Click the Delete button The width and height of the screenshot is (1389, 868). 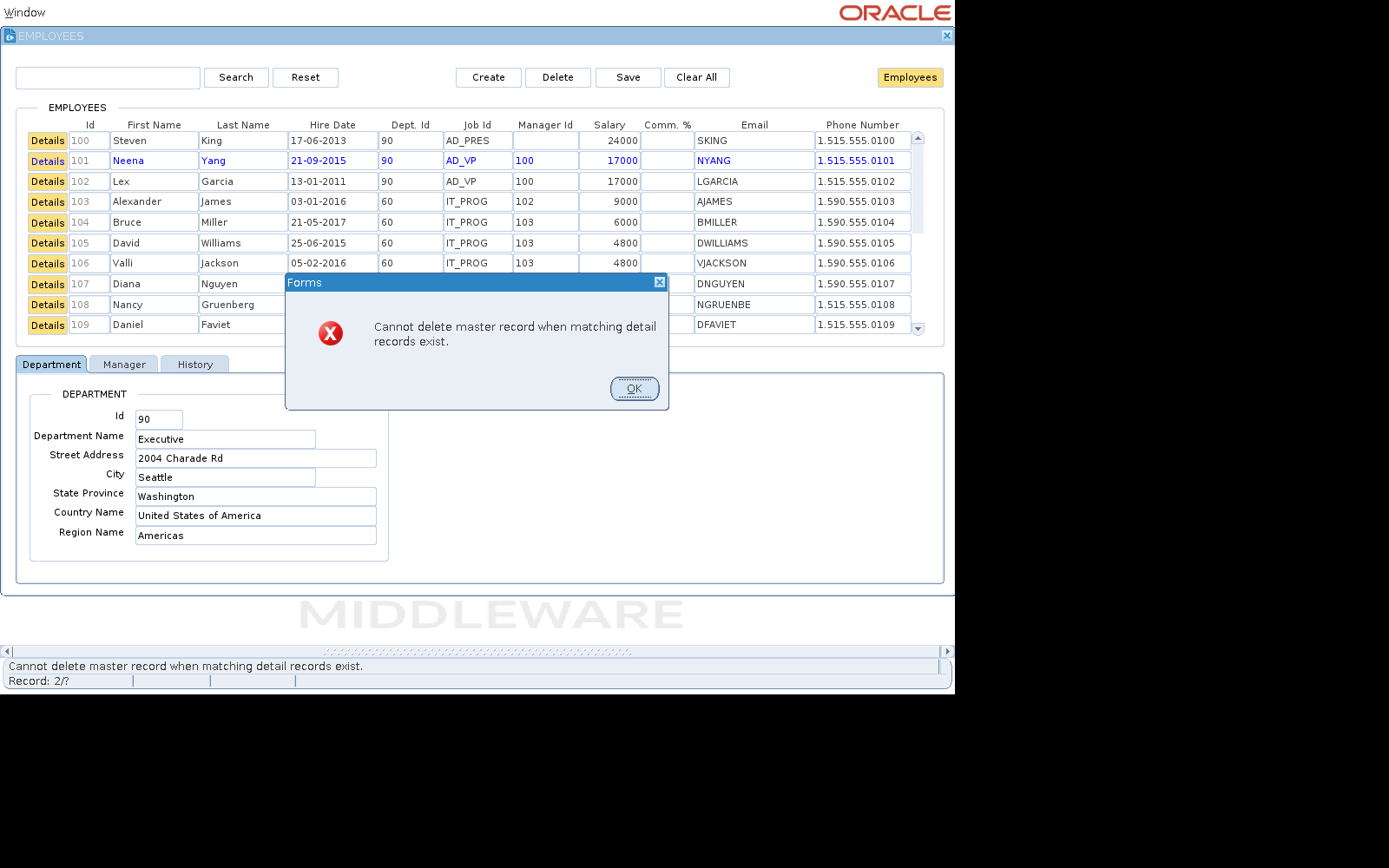coord(558,77)
